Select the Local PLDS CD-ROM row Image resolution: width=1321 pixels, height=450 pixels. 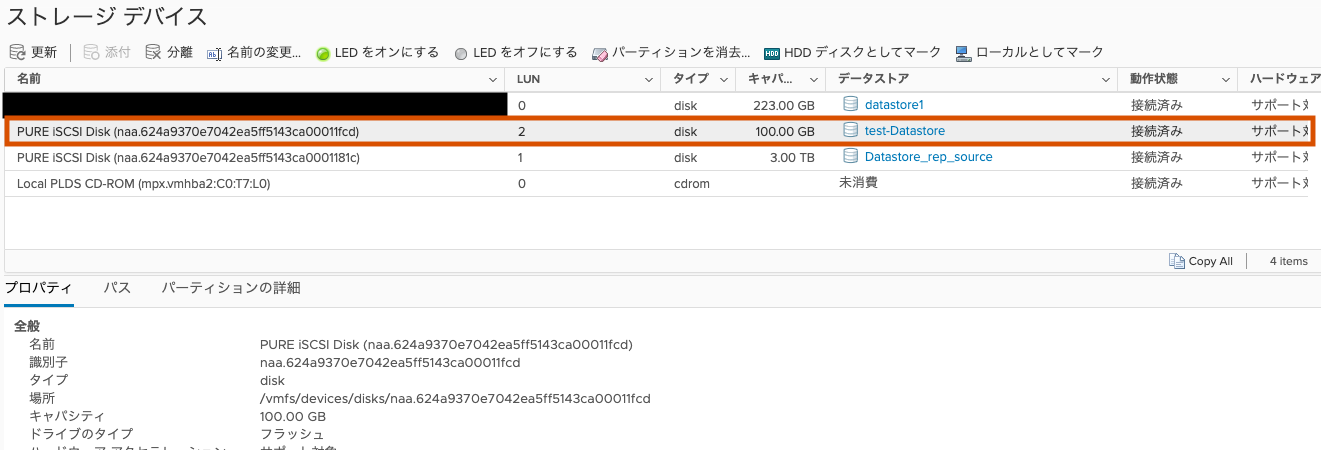tap(143, 184)
